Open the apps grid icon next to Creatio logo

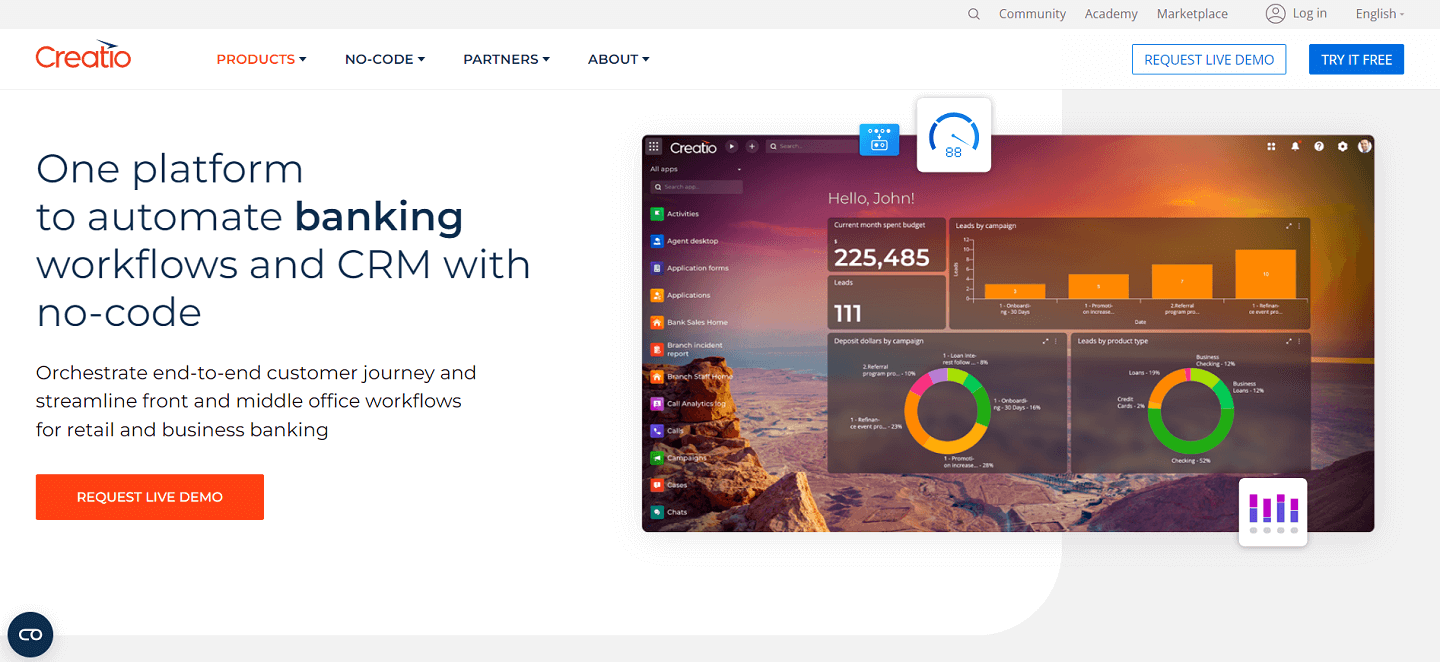tap(653, 146)
